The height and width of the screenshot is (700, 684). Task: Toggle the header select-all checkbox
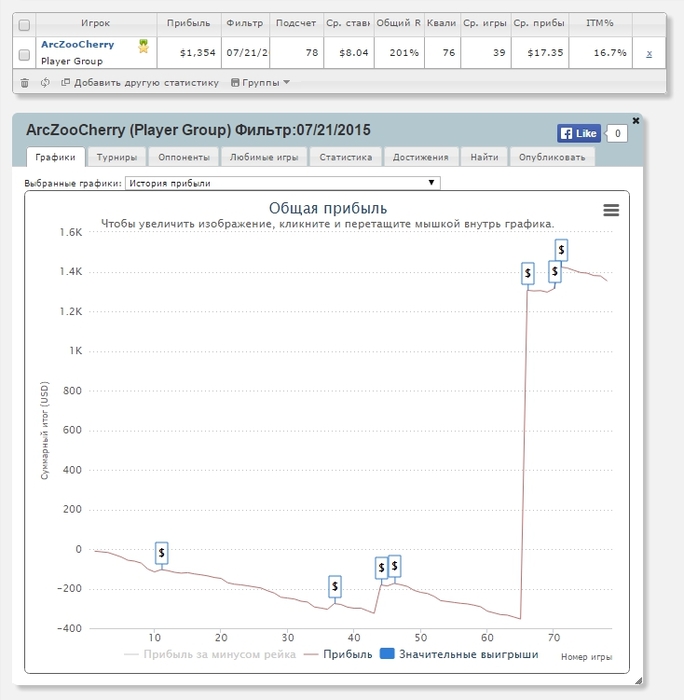coord(25,25)
